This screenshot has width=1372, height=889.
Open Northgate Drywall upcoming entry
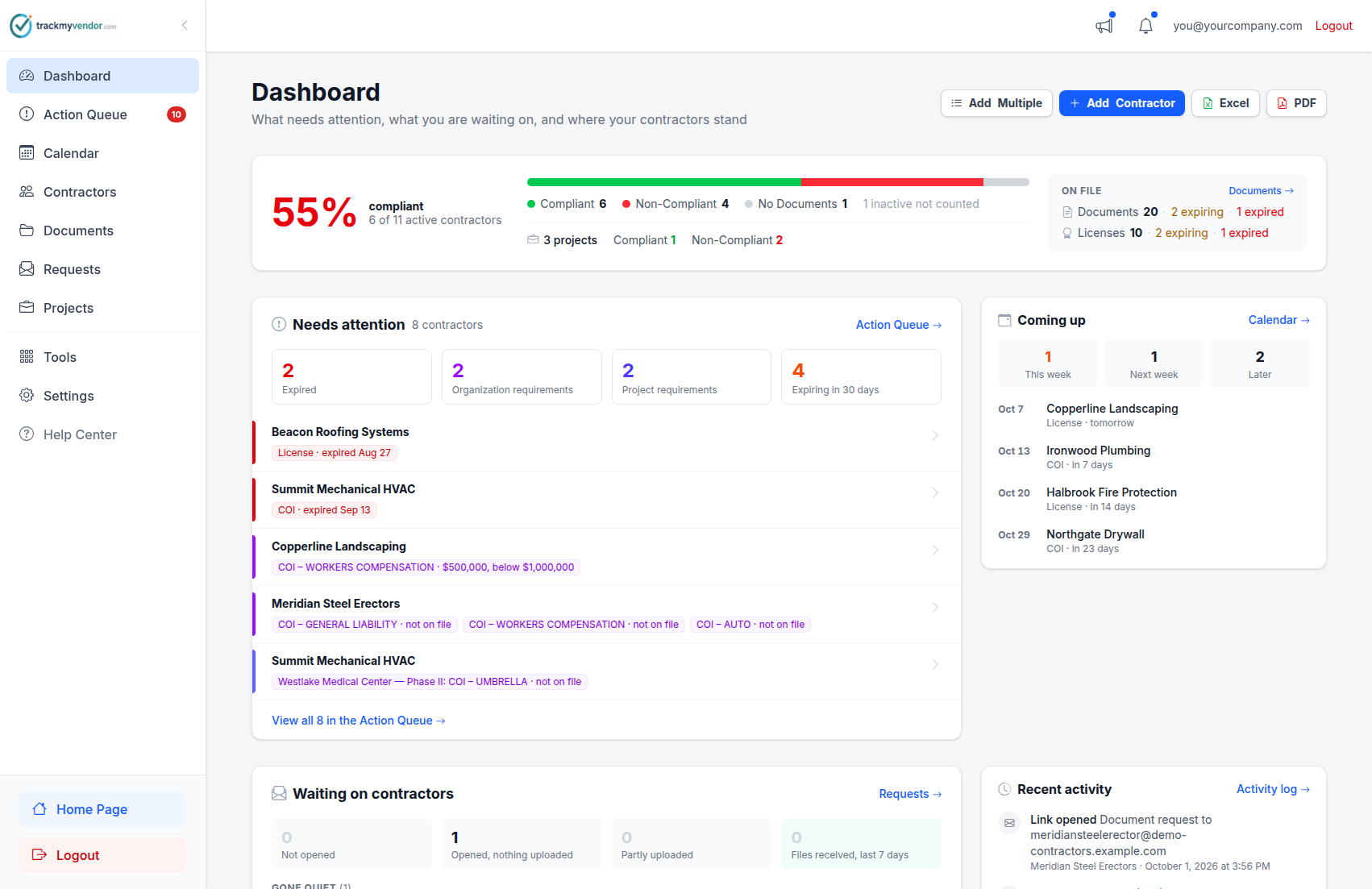(1154, 541)
